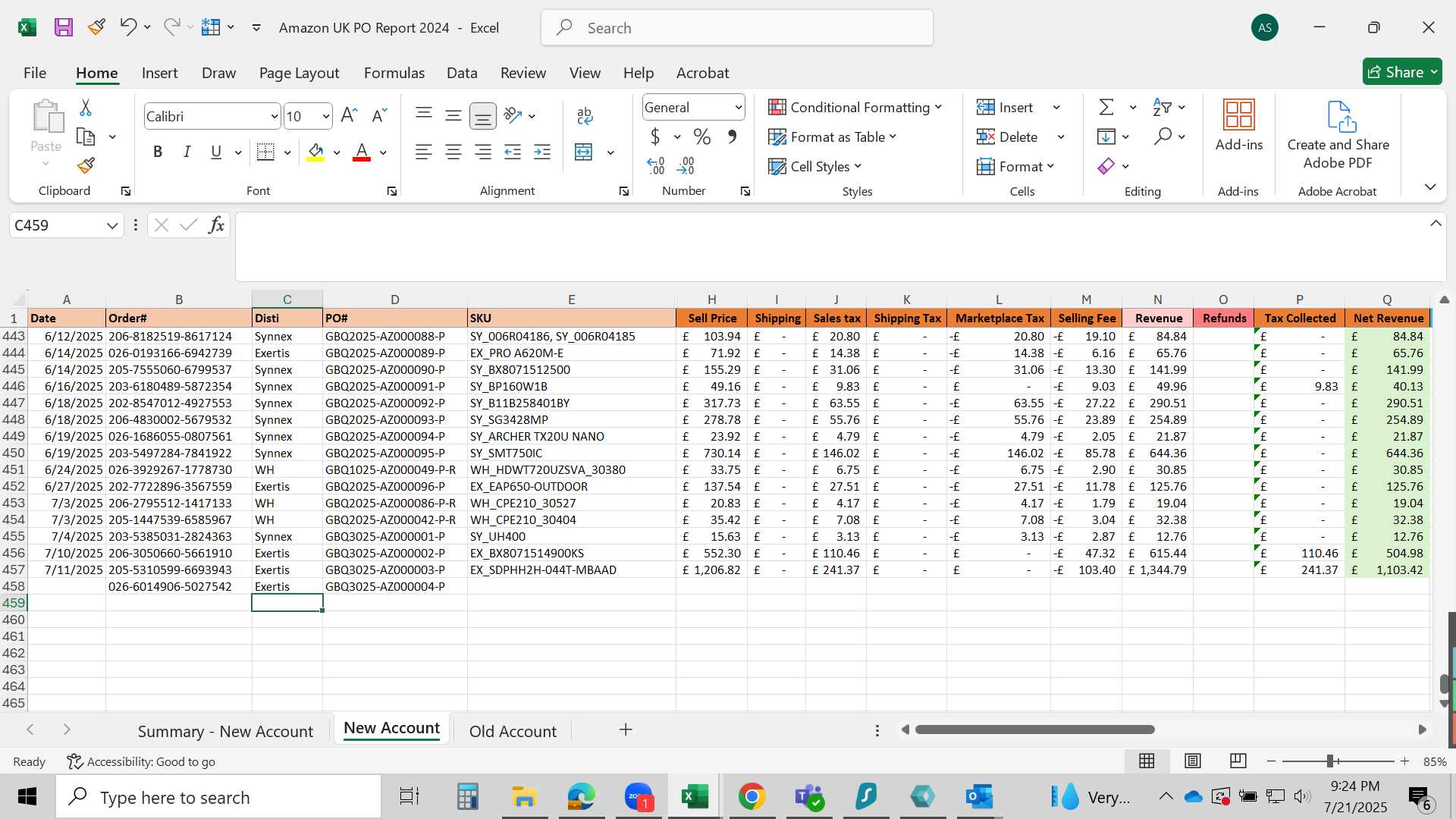
Task: Click the Center horizontal alignment icon
Action: [x=453, y=152]
